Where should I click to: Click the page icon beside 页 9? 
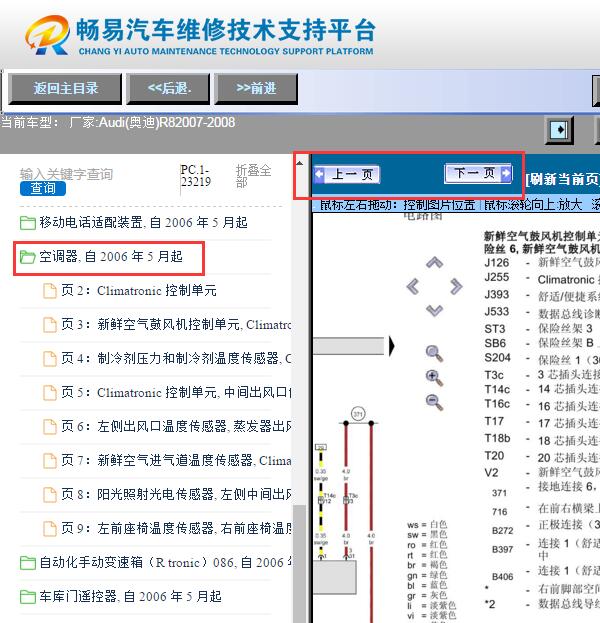(x=50, y=528)
